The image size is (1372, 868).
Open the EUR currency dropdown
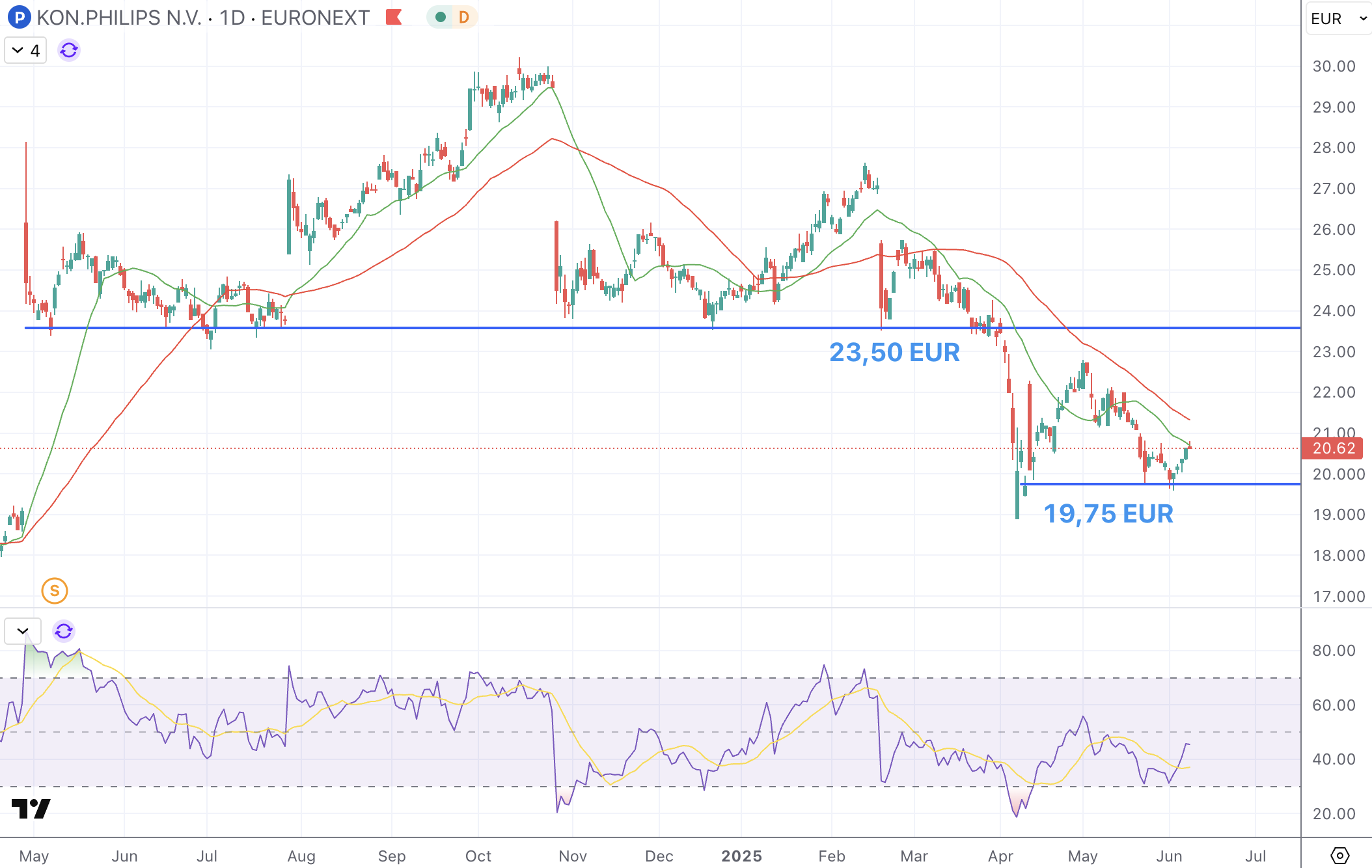click(1338, 18)
